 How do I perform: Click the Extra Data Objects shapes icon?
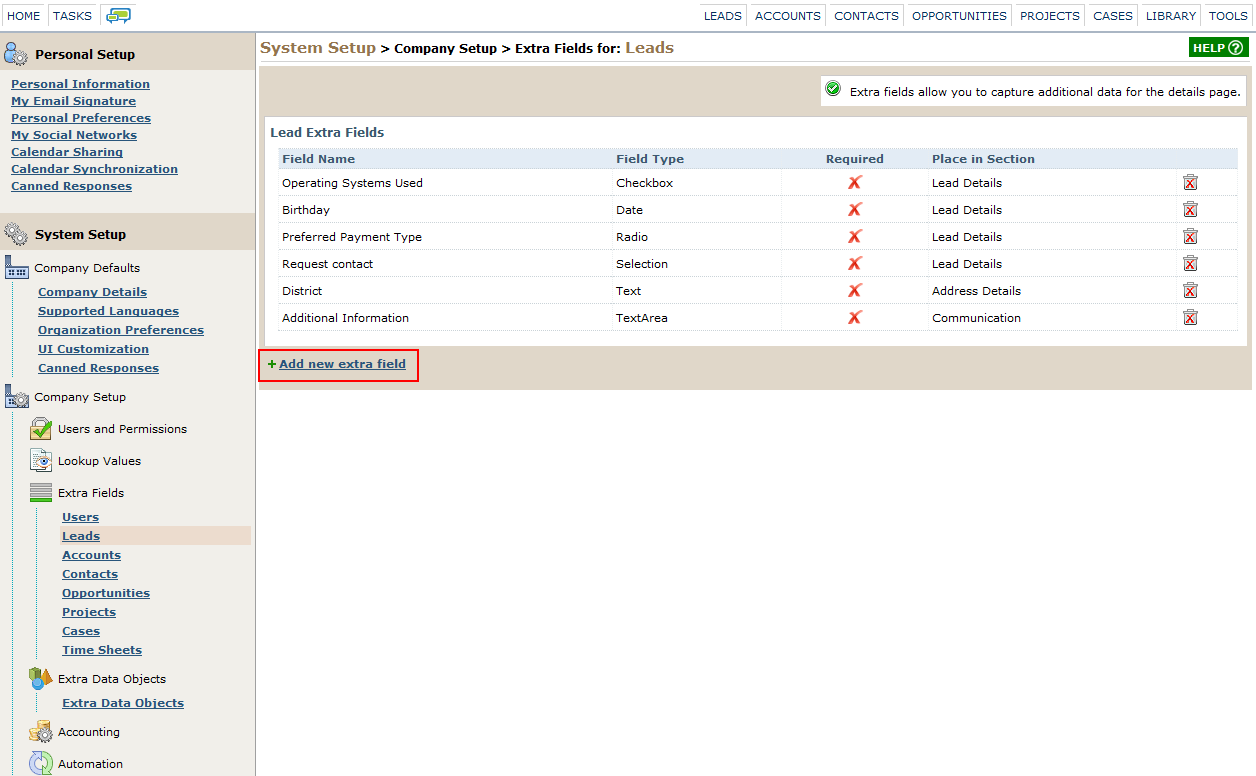tap(41, 679)
